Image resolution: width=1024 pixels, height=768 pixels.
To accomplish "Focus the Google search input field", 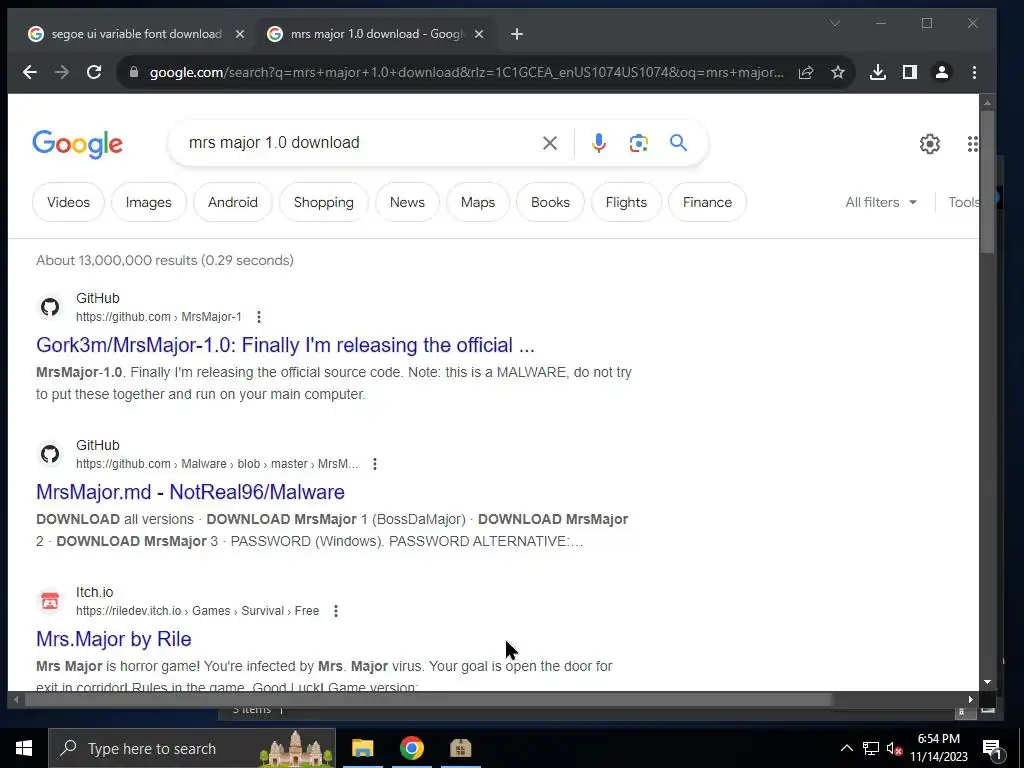I will click(358, 142).
